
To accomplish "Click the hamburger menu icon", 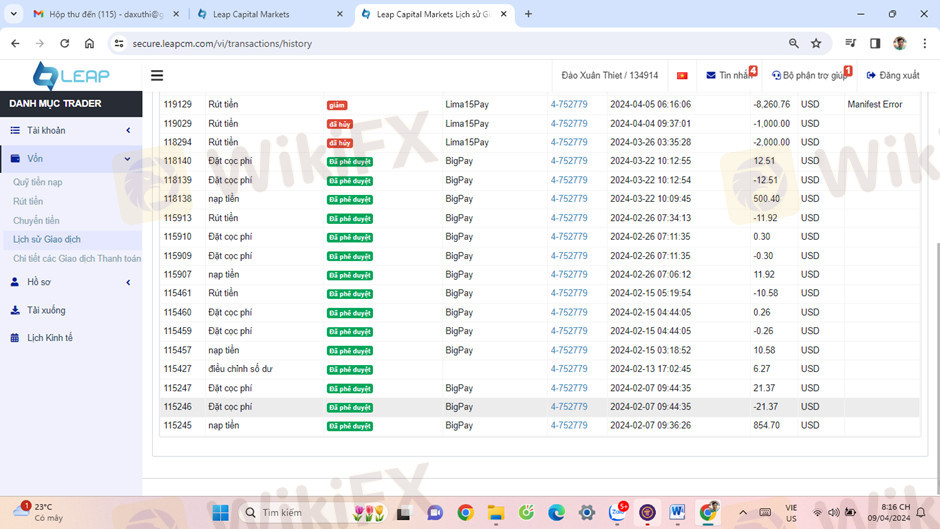I will [157, 76].
